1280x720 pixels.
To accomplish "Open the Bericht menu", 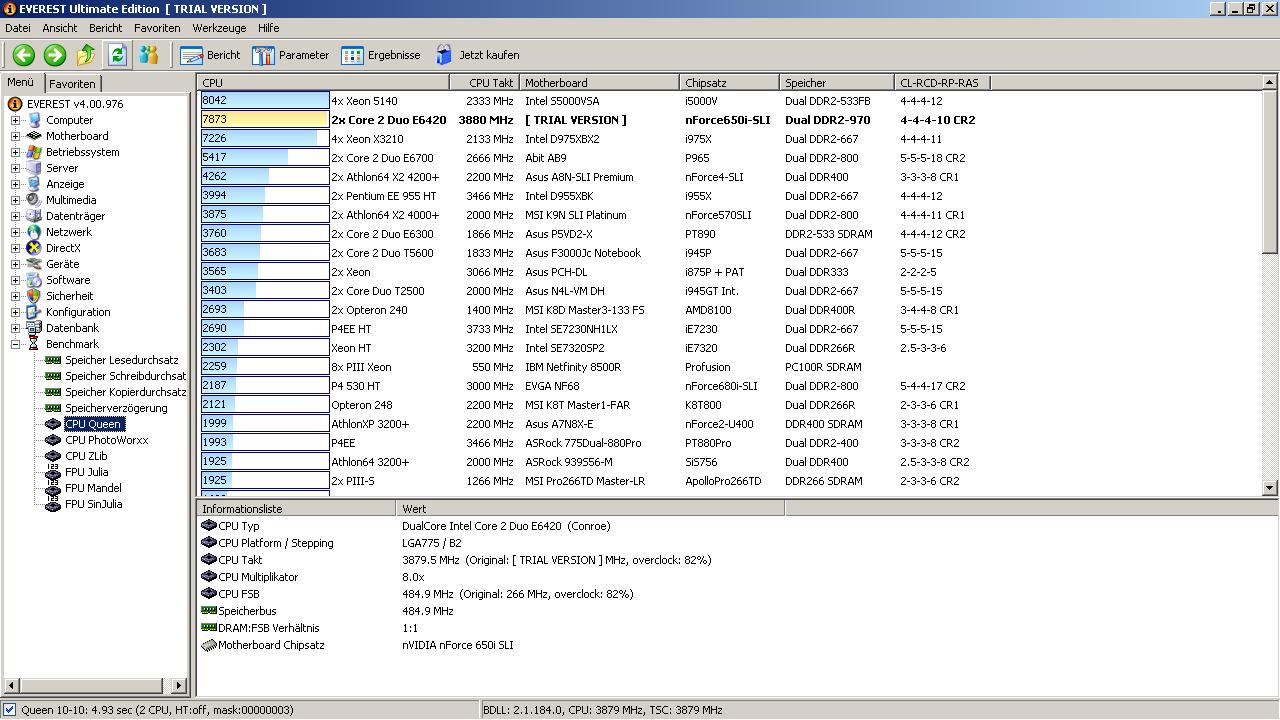I will pyautogui.click(x=106, y=28).
